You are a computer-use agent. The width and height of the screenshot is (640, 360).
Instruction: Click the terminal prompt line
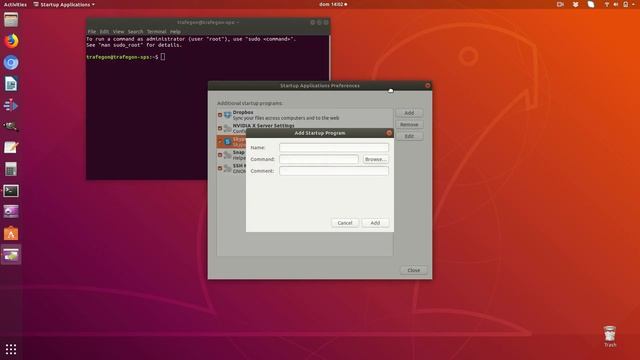pos(126,57)
